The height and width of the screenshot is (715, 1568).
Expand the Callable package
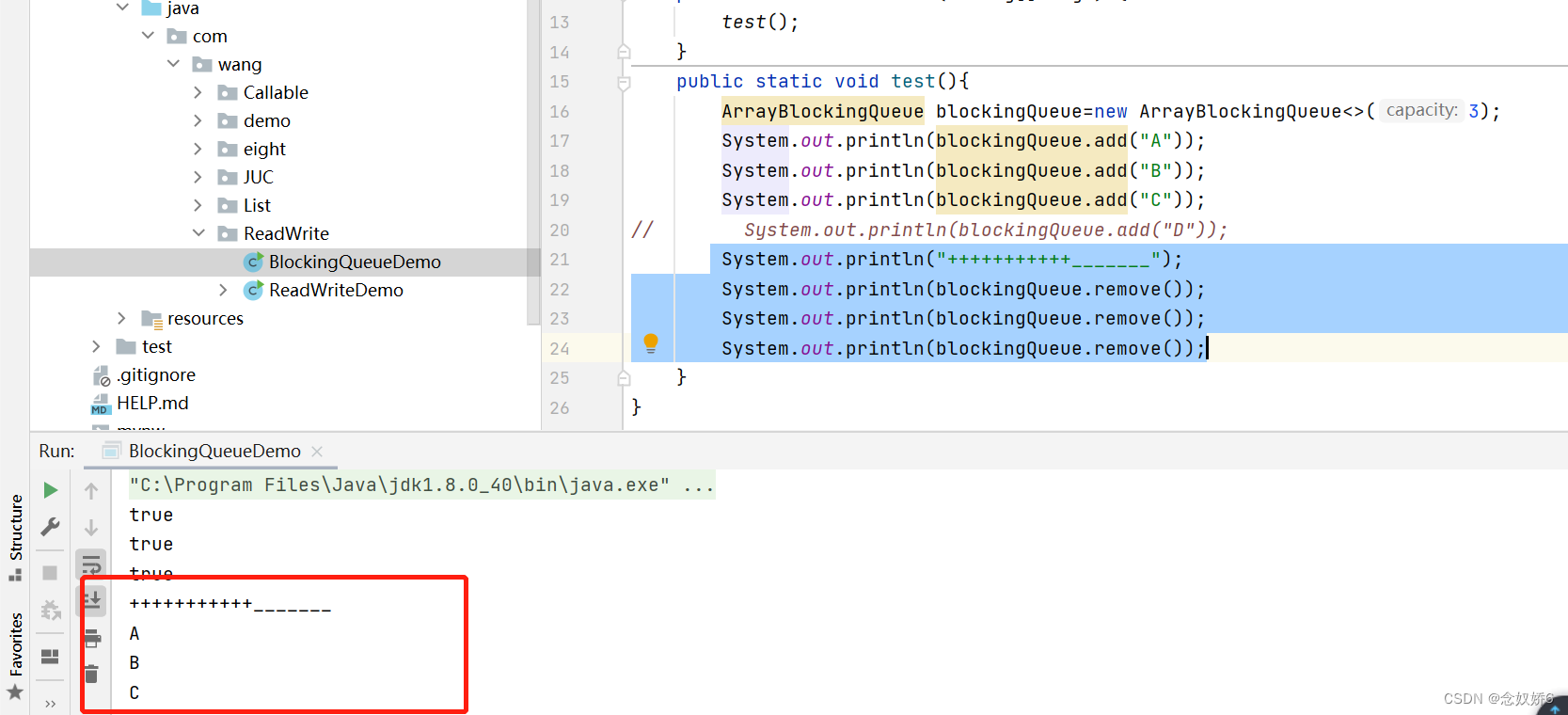point(198,92)
